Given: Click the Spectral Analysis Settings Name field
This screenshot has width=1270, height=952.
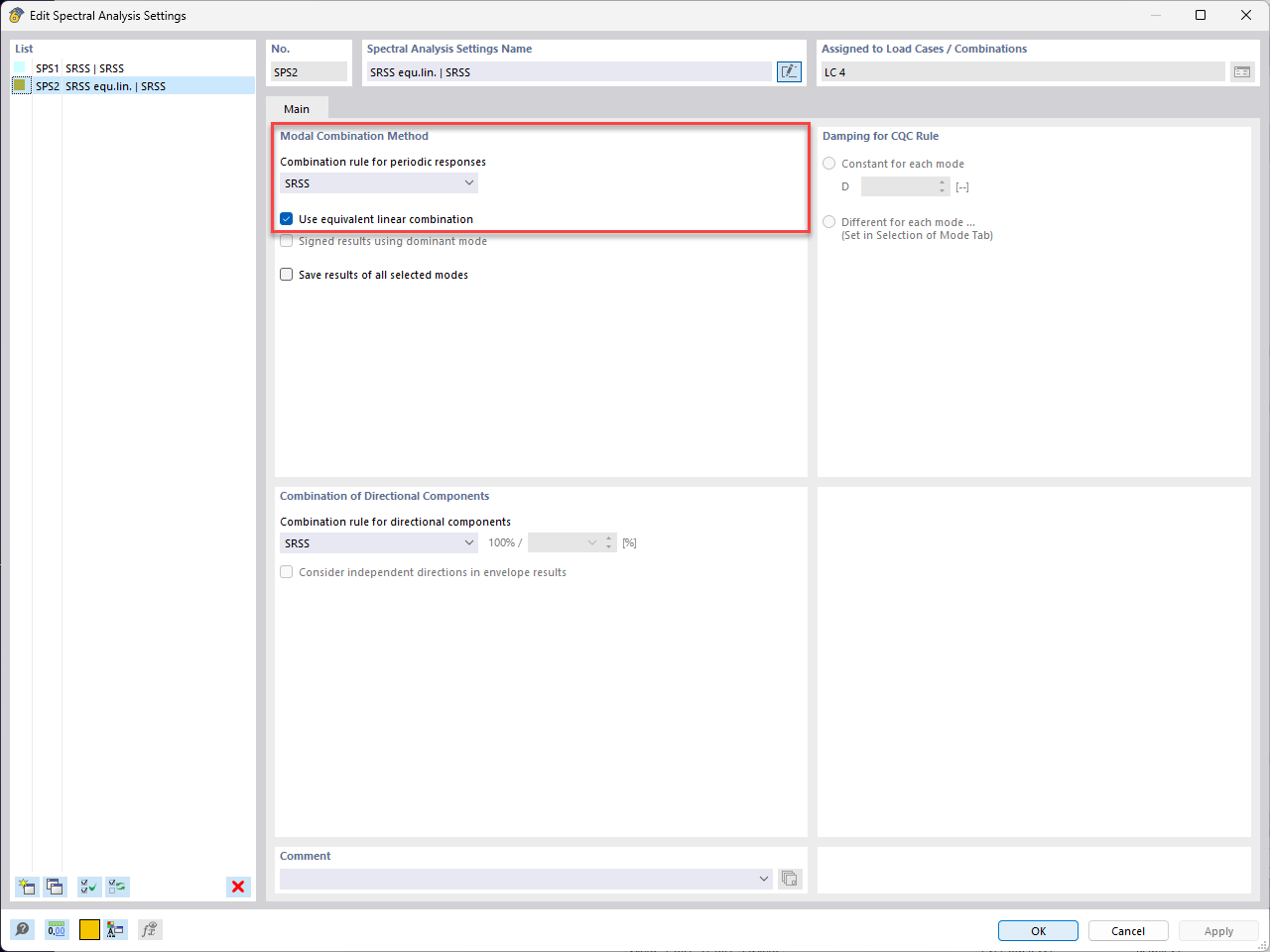Looking at the screenshot, I should (570, 72).
